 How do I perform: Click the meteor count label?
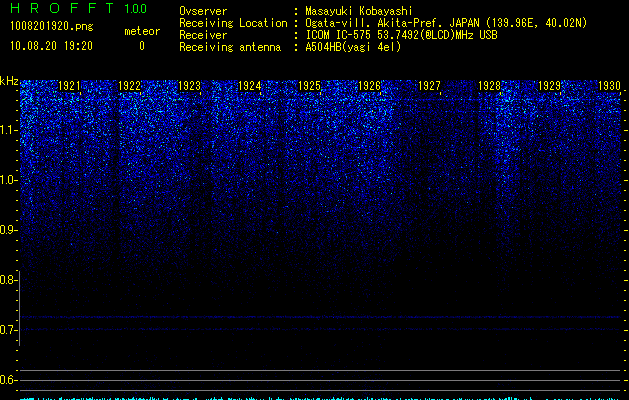142,31
